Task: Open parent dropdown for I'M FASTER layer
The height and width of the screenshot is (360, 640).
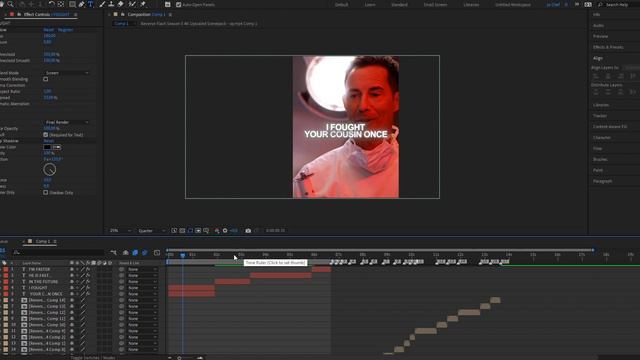Action: 142,269
